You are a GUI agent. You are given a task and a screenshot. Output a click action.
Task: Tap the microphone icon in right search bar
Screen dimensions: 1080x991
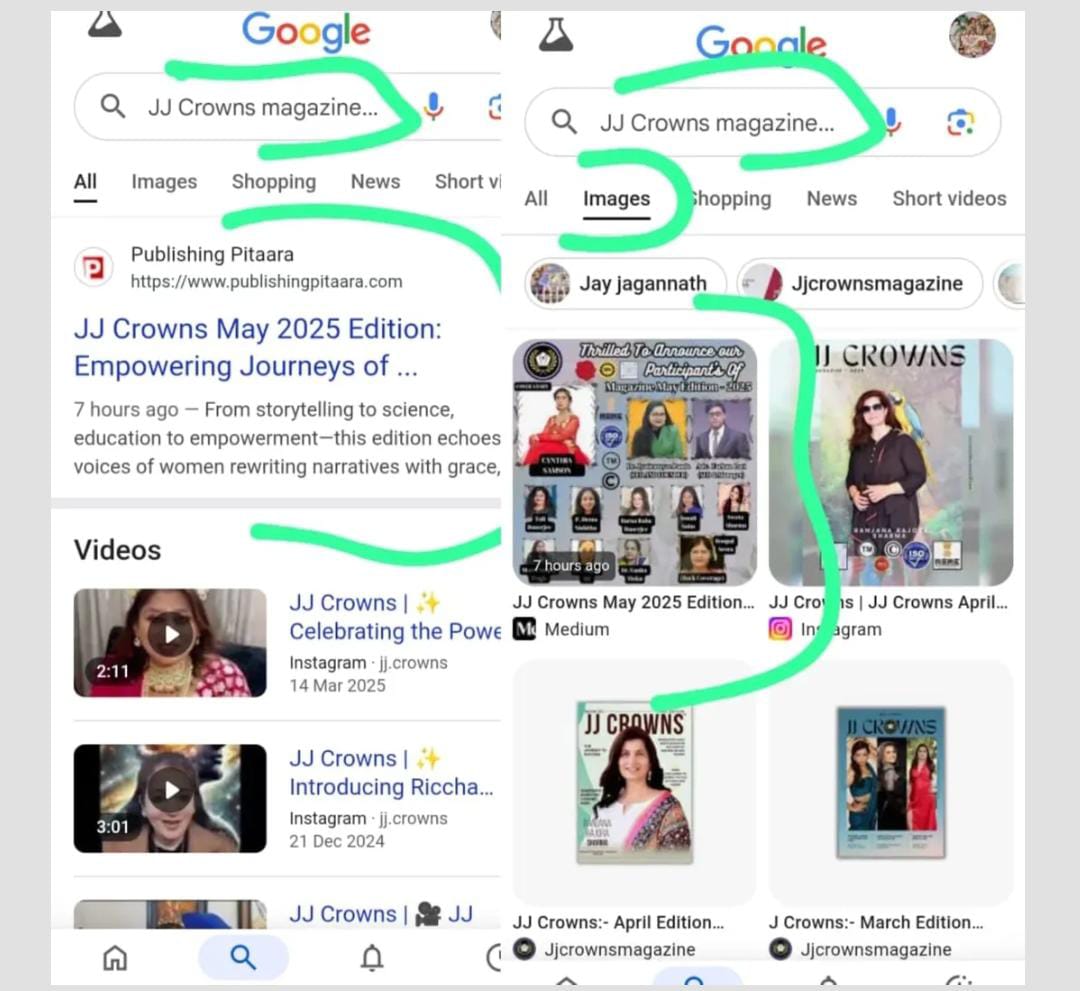(x=891, y=122)
